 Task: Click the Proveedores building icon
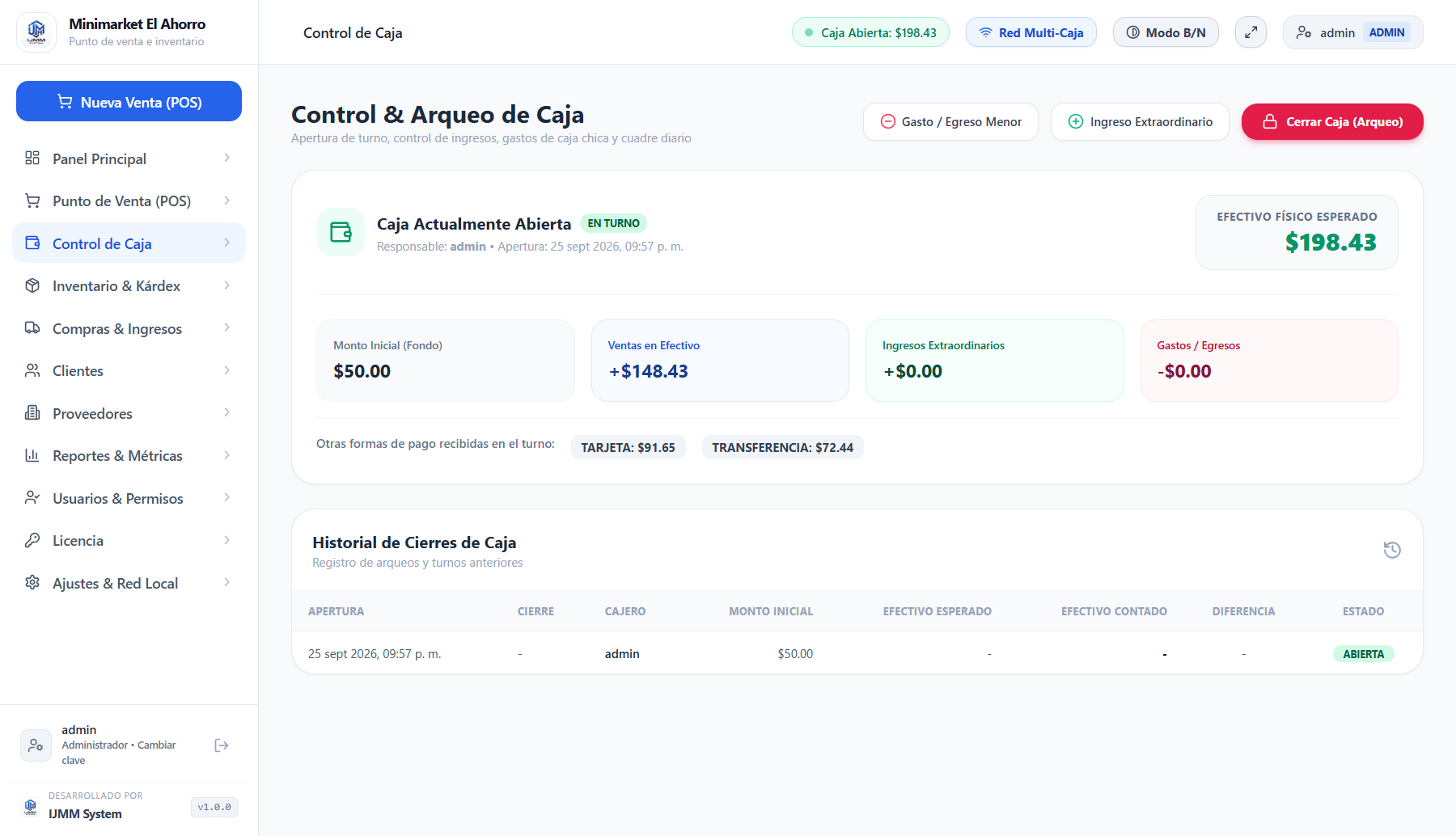pos(32,413)
